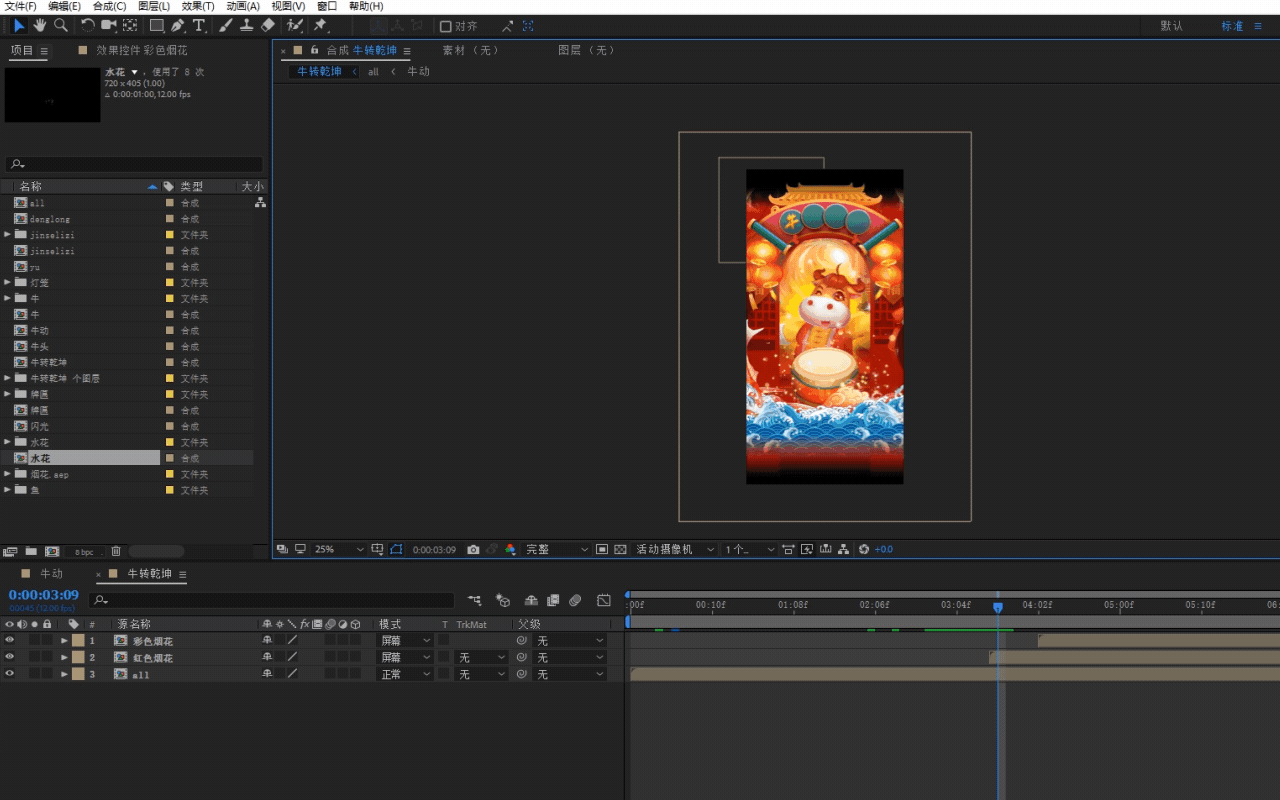Select the Brush tool
The height and width of the screenshot is (800, 1280).
[x=226, y=26]
